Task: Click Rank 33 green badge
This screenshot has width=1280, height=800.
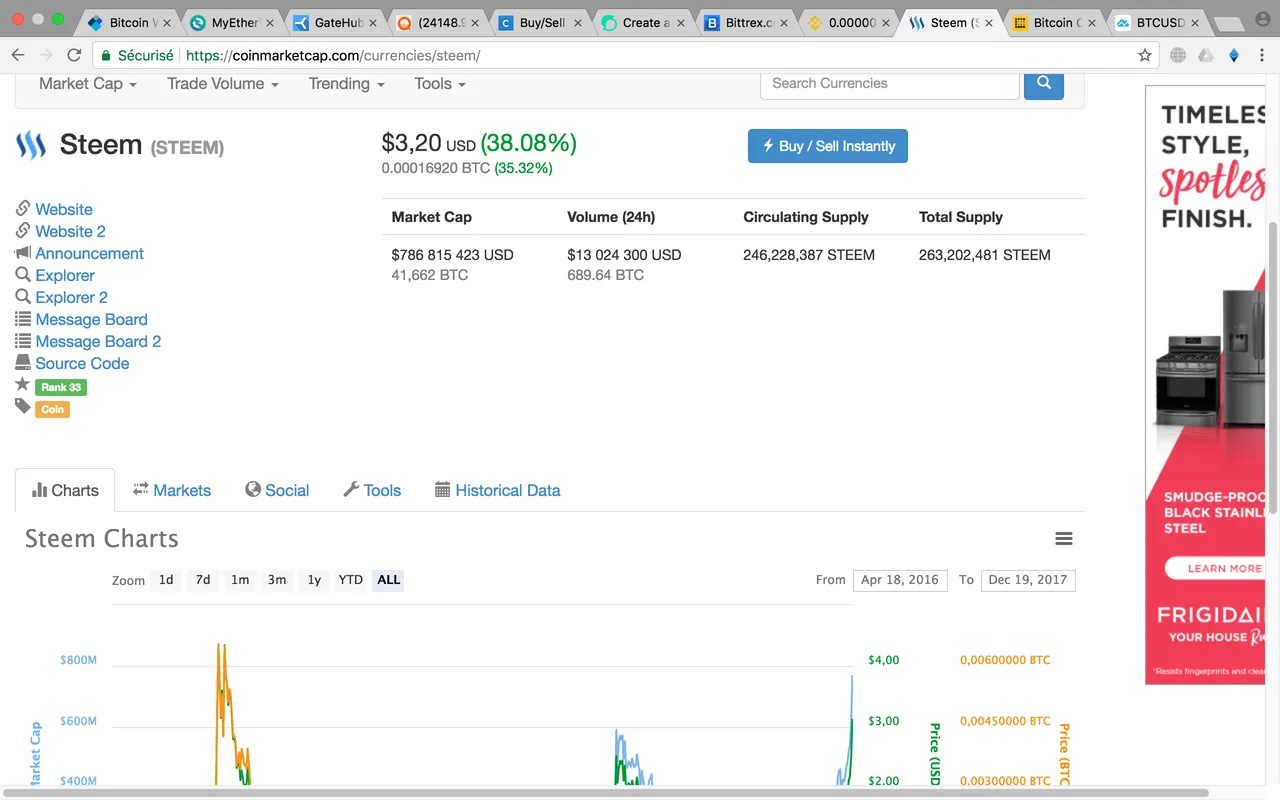Action: 61,387
